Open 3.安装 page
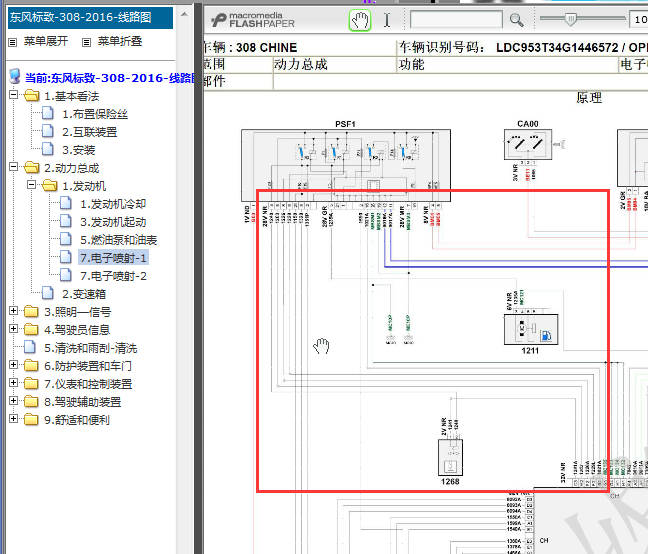Image resolution: width=648 pixels, height=554 pixels. click(79, 150)
